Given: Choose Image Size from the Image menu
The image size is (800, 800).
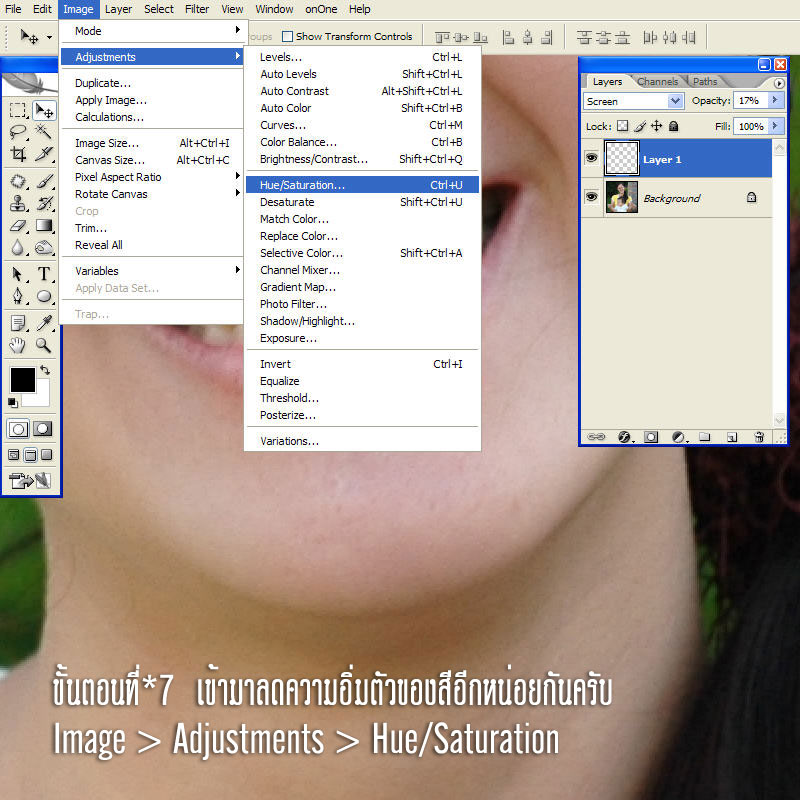Looking at the screenshot, I should click(x=152, y=143).
